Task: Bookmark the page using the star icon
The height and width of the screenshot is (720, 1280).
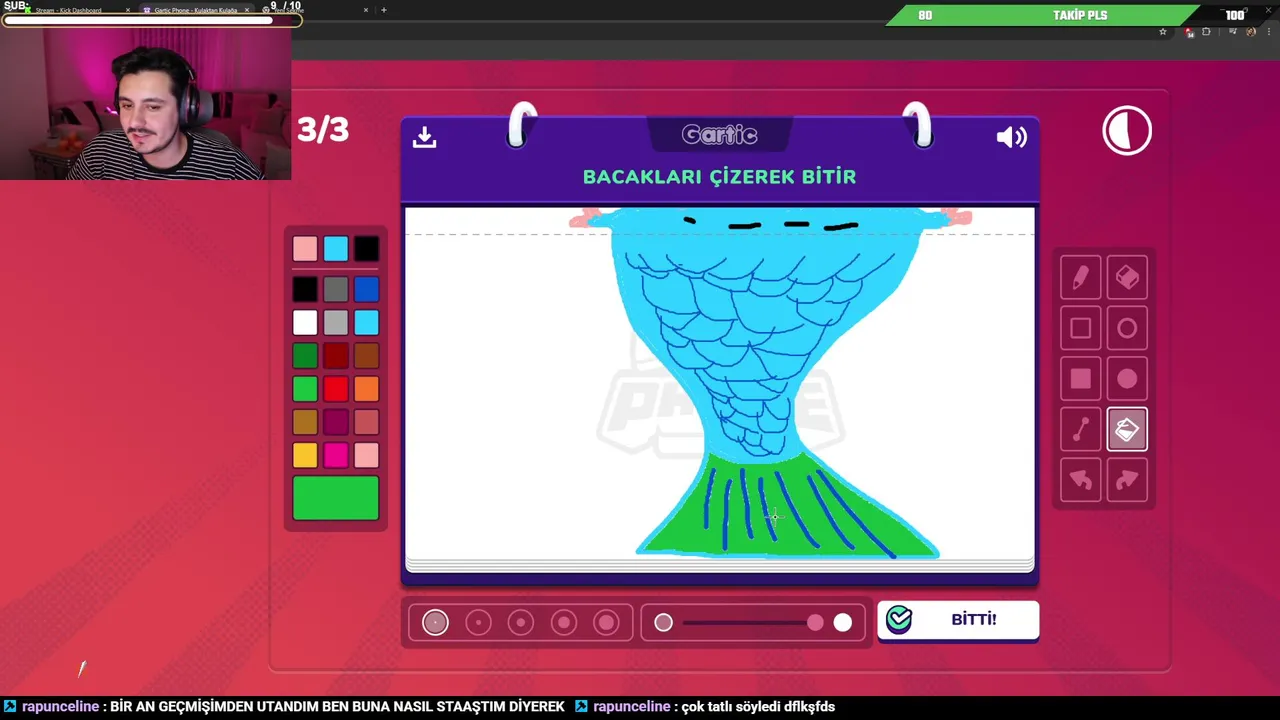Action: (x=1162, y=32)
